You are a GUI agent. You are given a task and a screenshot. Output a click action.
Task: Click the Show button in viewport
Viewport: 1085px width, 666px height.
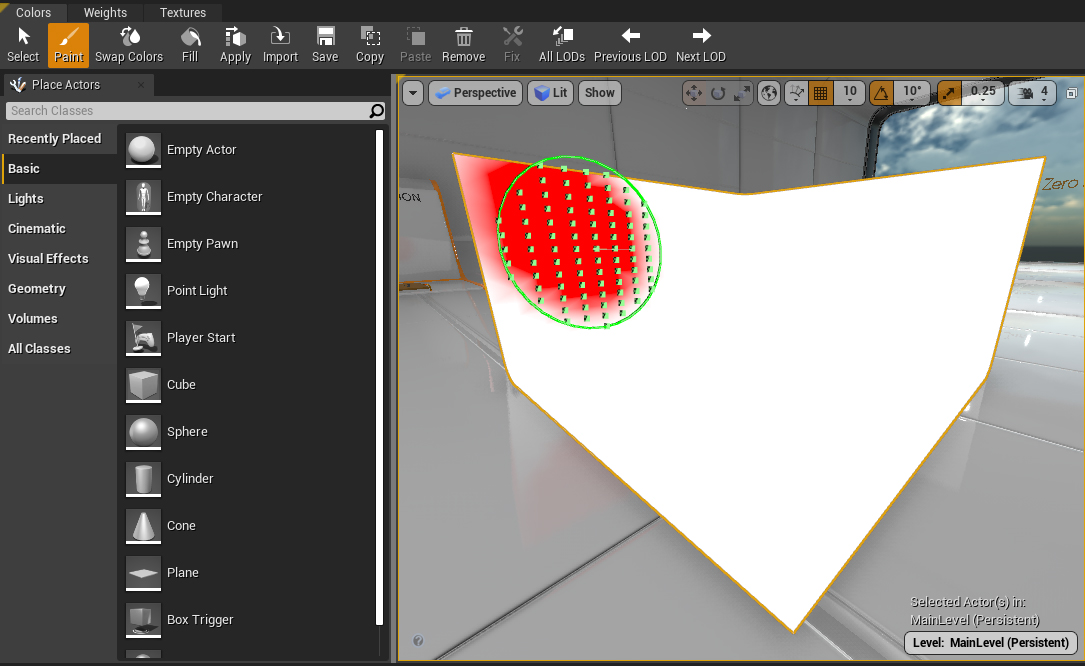(x=600, y=93)
